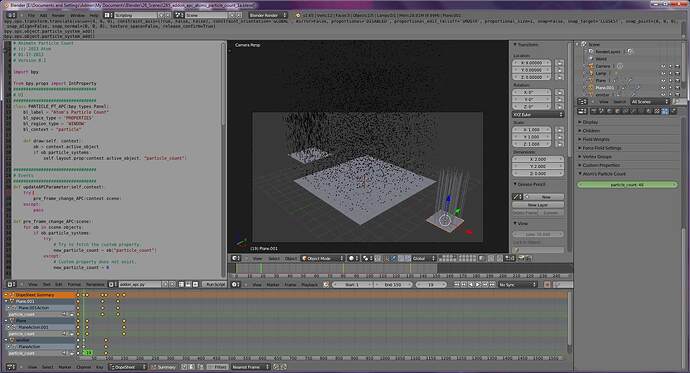Click the New Layer grease pencil button
This screenshot has width=690, height=373.
[538, 205]
